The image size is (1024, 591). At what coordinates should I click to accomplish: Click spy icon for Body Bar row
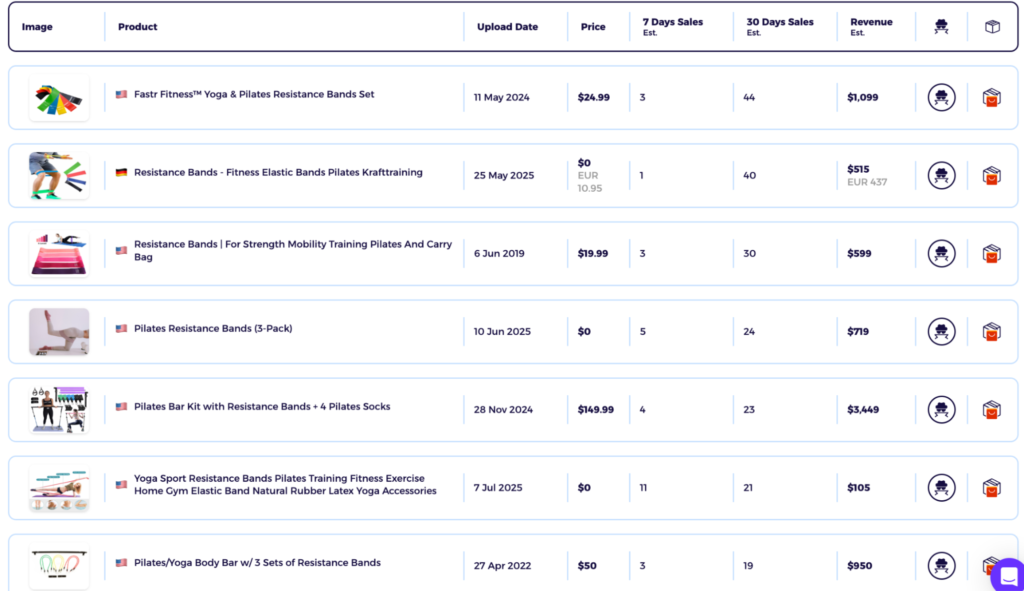[x=941, y=566]
